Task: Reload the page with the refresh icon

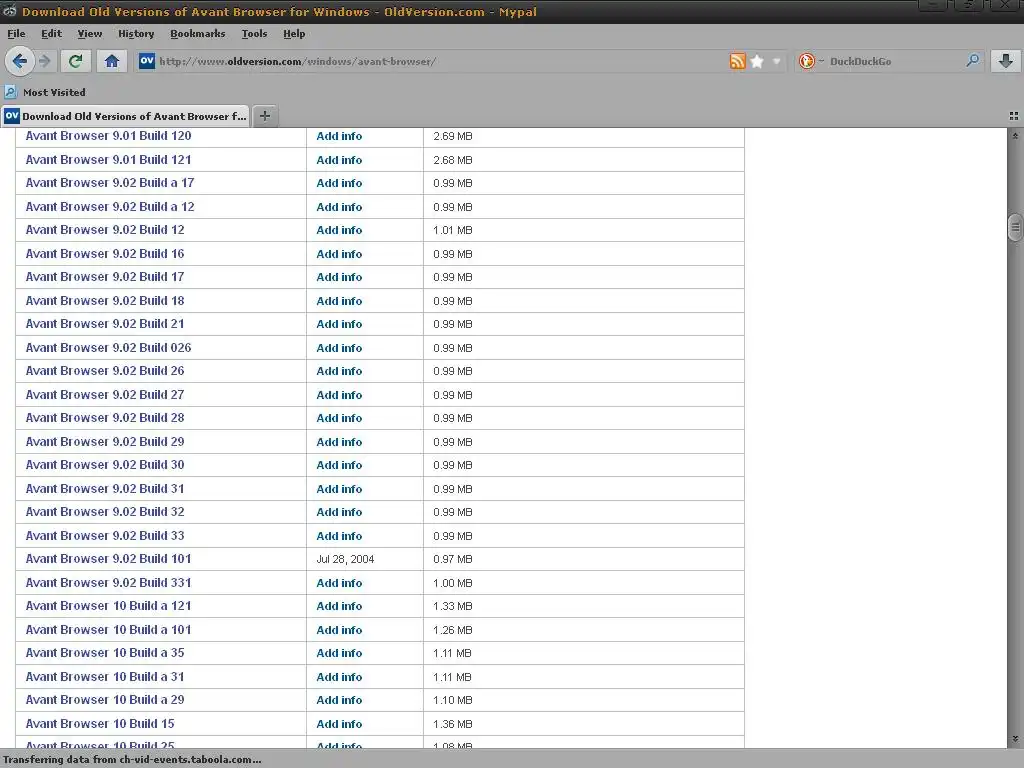Action: (75, 61)
